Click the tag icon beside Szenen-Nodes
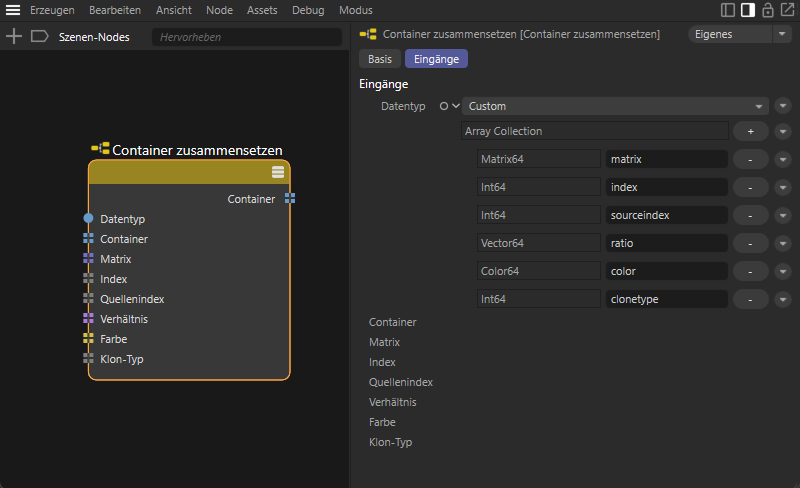The image size is (800, 488). click(40, 36)
